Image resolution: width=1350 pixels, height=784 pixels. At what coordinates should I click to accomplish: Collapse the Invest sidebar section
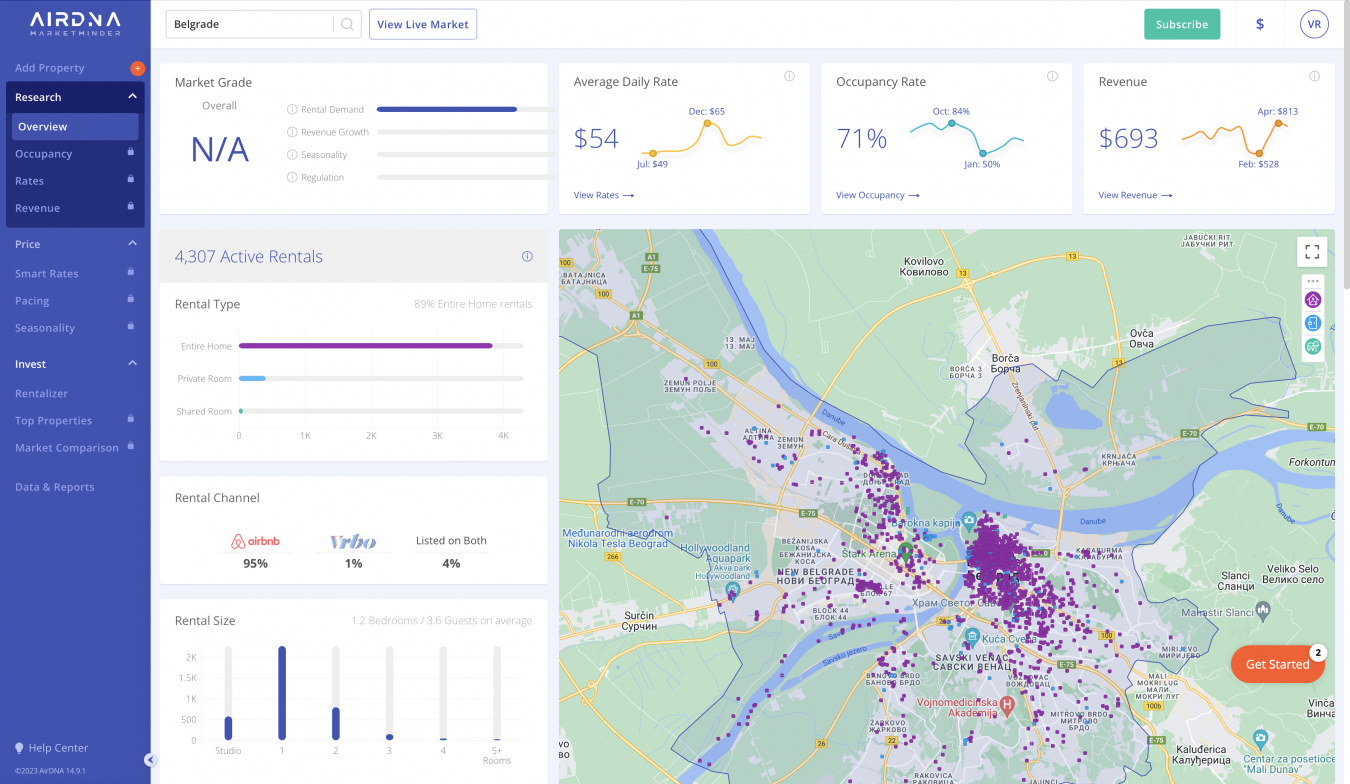click(132, 364)
